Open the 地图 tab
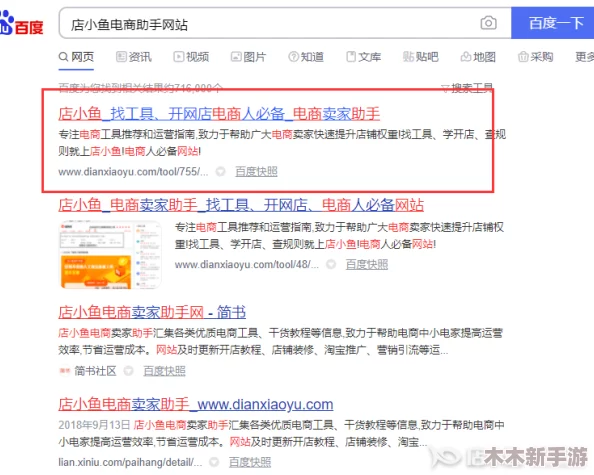 click(x=478, y=57)
